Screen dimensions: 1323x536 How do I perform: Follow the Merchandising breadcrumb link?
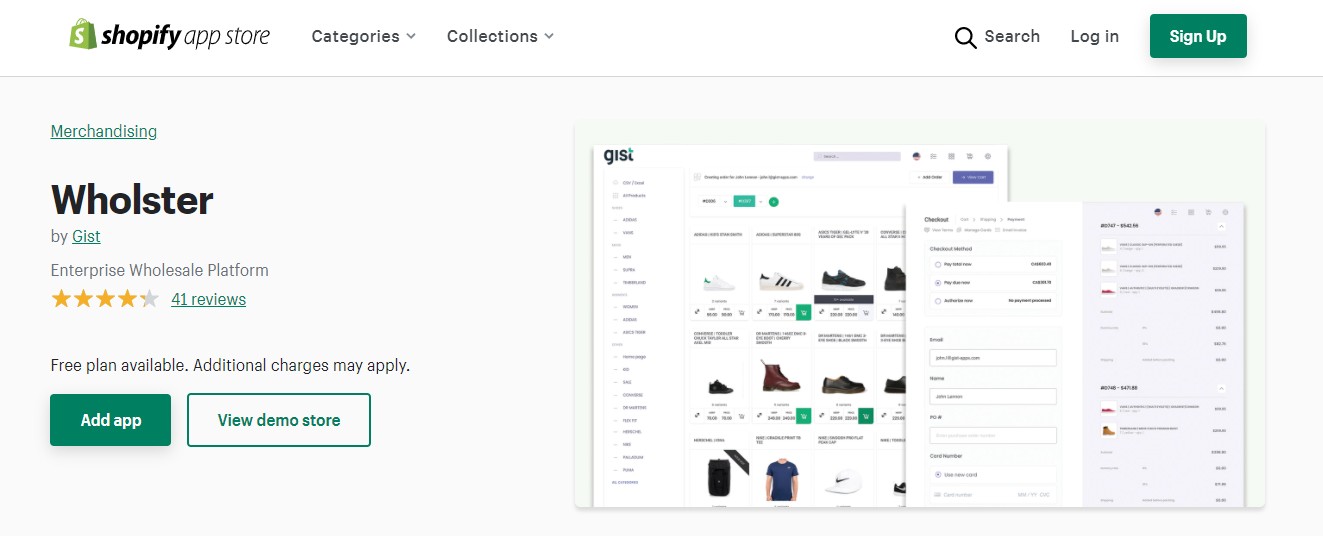coord(104,131)
